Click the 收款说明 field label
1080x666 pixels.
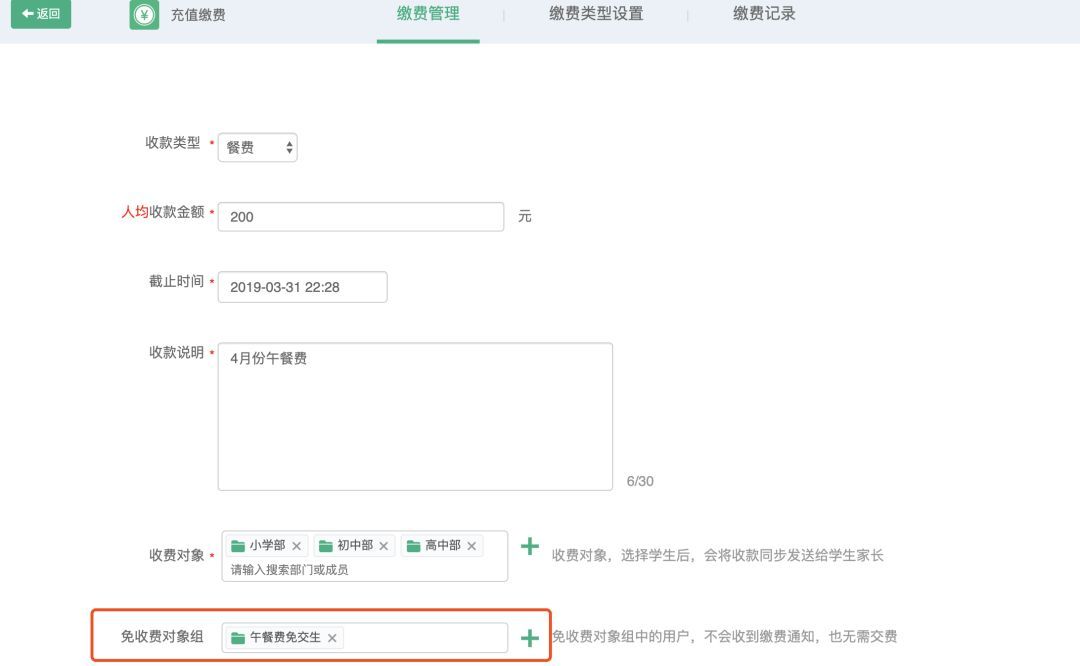click(x=176, y=353)
